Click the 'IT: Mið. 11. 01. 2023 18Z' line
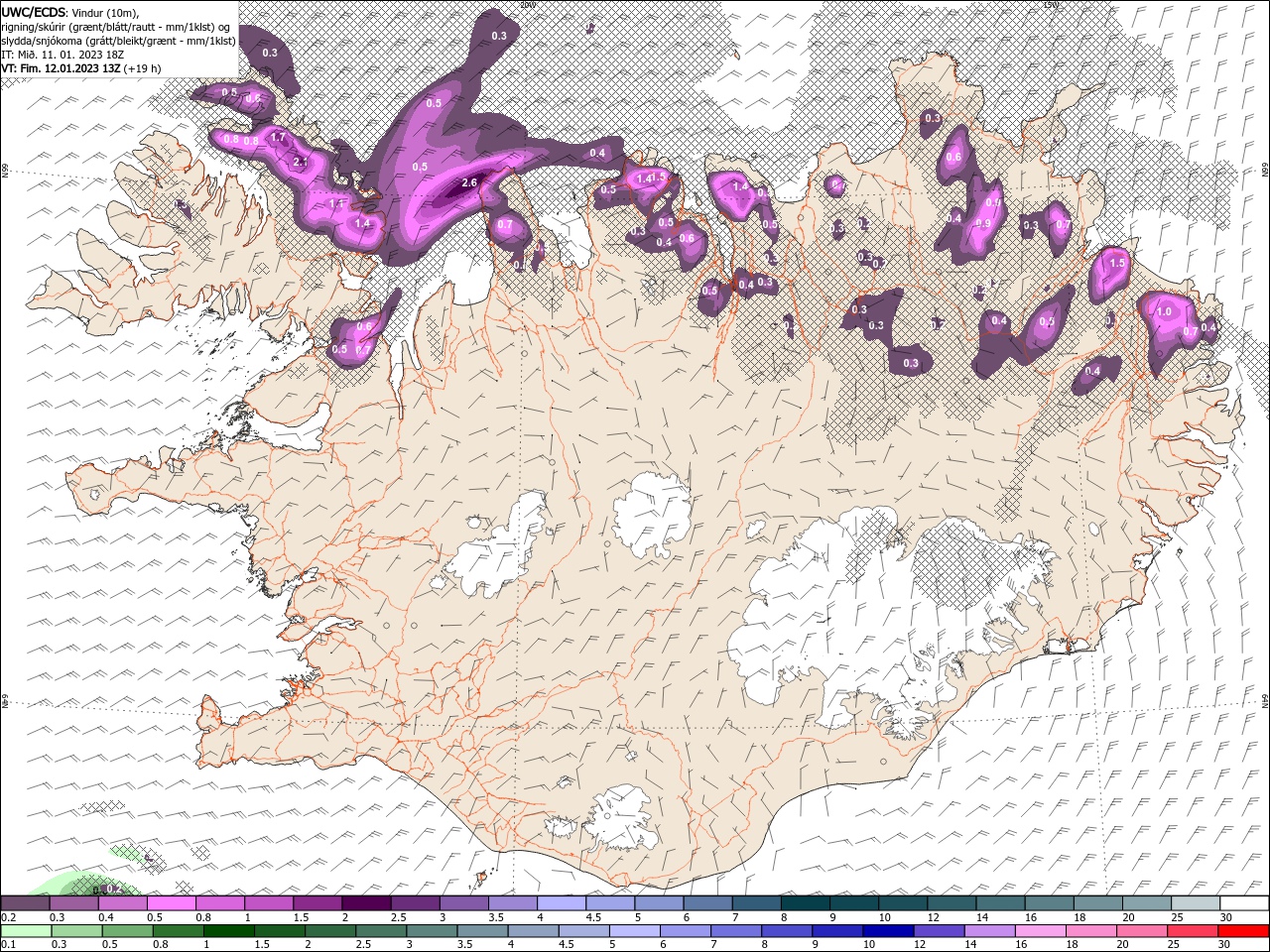1270x952 pixels. point(62,55)
